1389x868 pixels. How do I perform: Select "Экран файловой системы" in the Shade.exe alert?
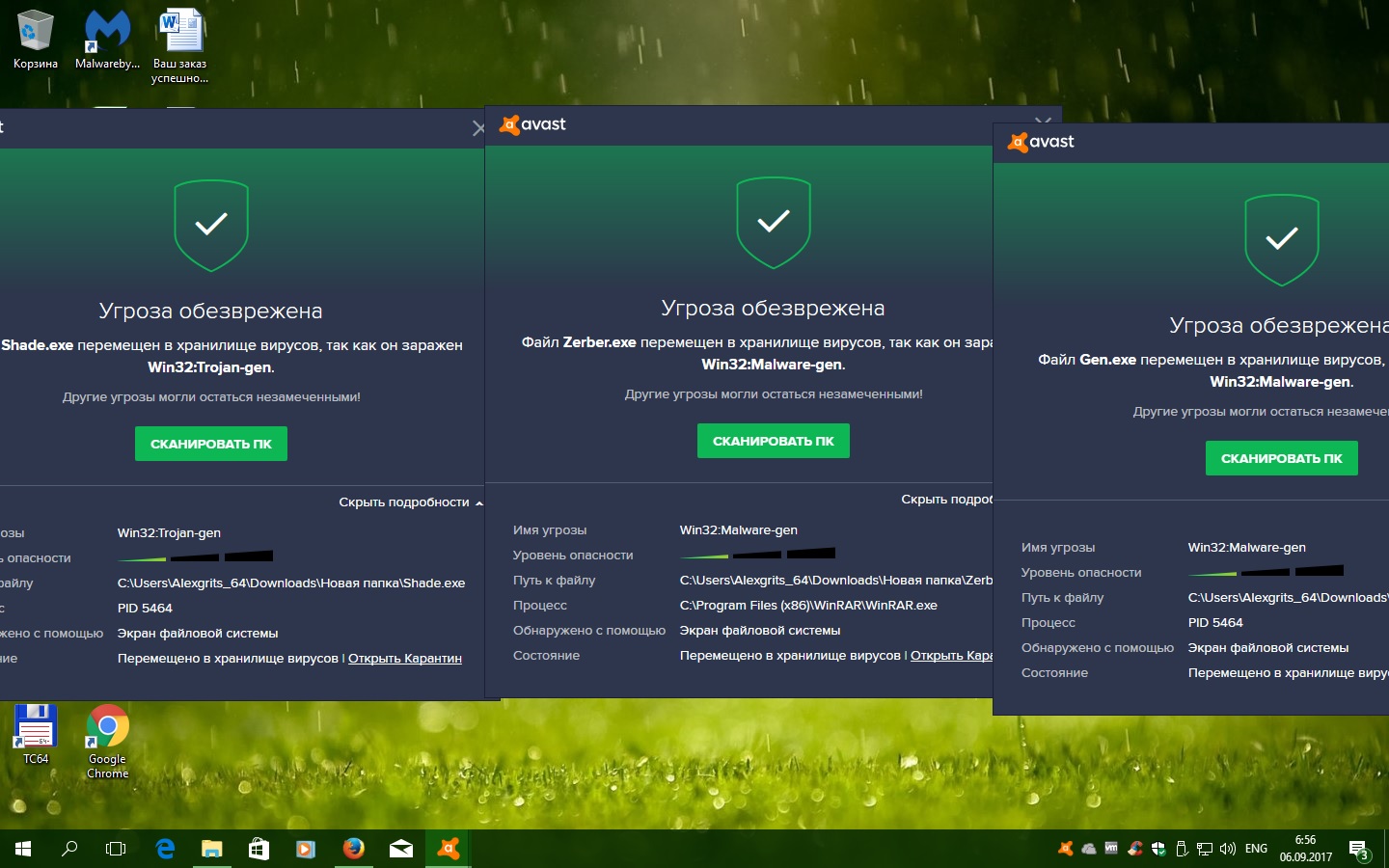pyautogui.click(x=198, y=634)
